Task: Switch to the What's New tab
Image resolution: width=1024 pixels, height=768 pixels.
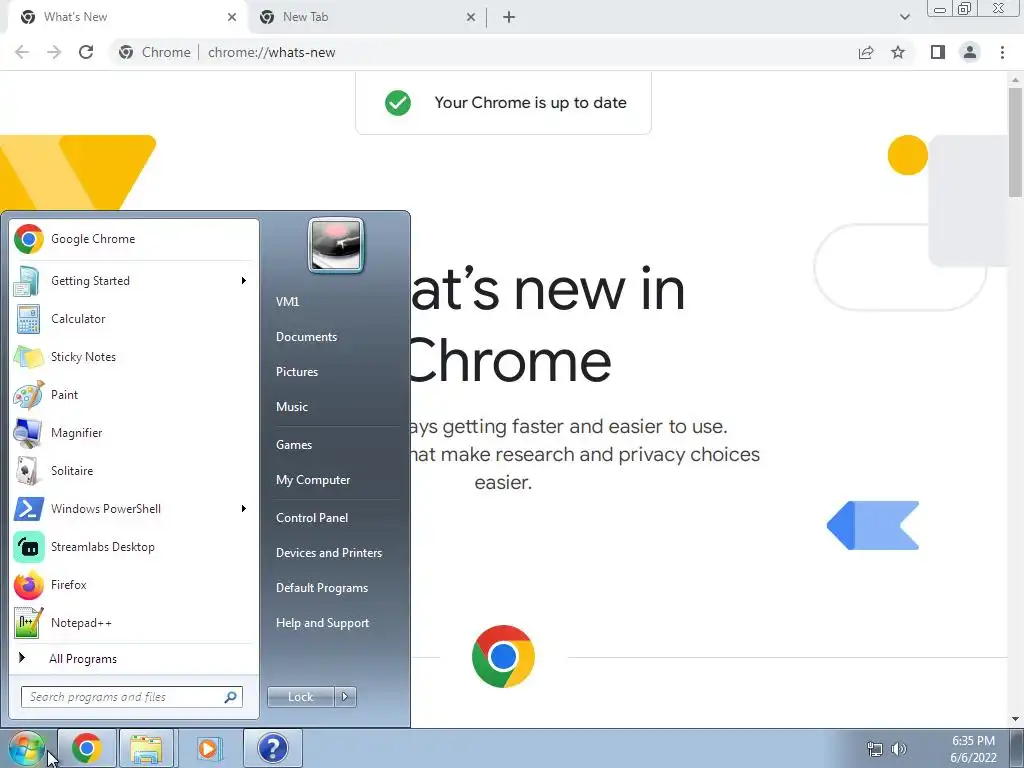Action: tap(127, 17)
